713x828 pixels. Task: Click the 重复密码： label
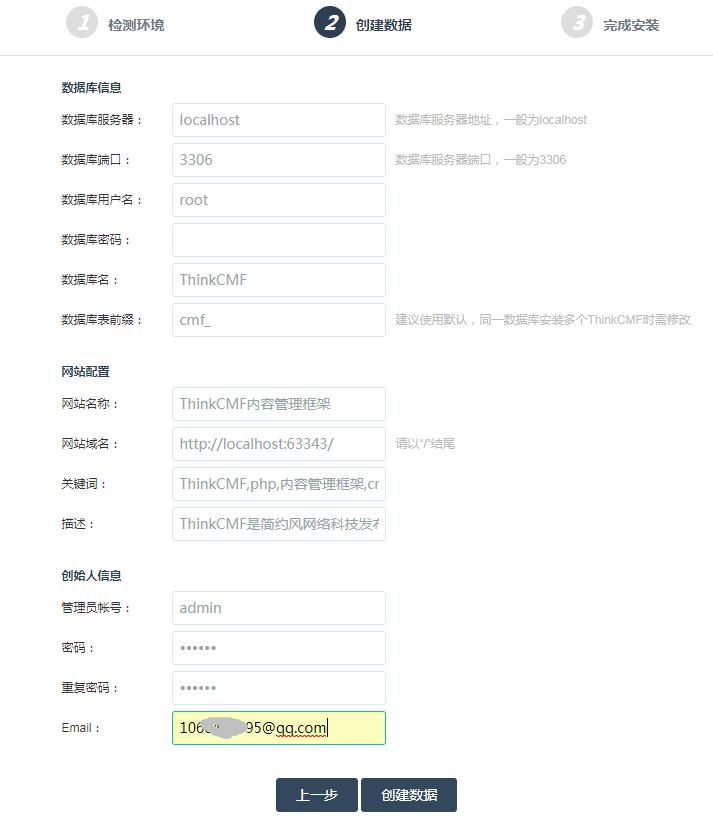pyautogui.click(x=90, y=688)
